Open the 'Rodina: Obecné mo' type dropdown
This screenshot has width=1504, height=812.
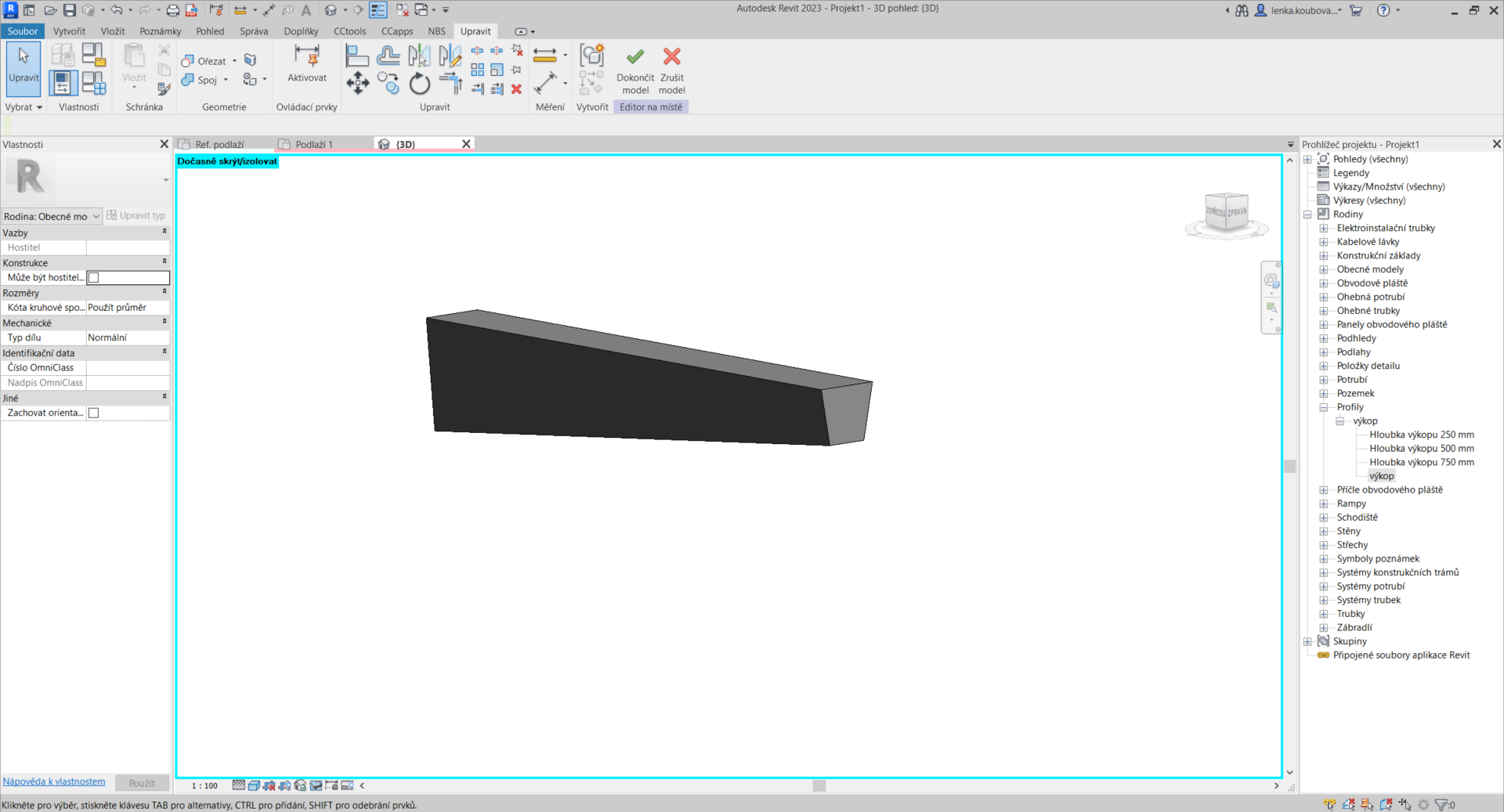coord(52,217)
